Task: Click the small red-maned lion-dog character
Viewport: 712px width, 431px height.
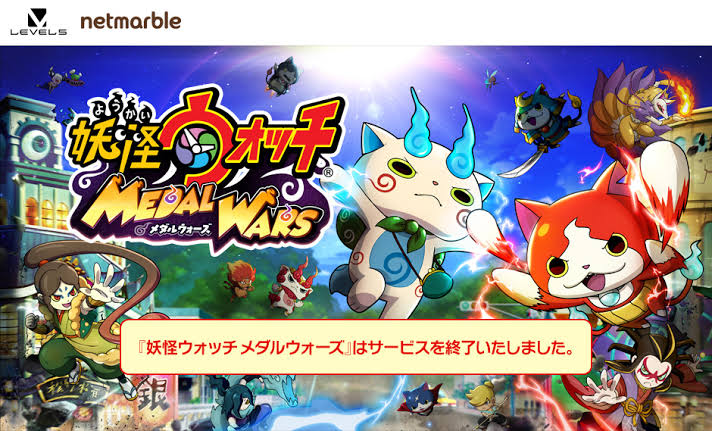Action: pyautogui.click(x=291, y=287)
